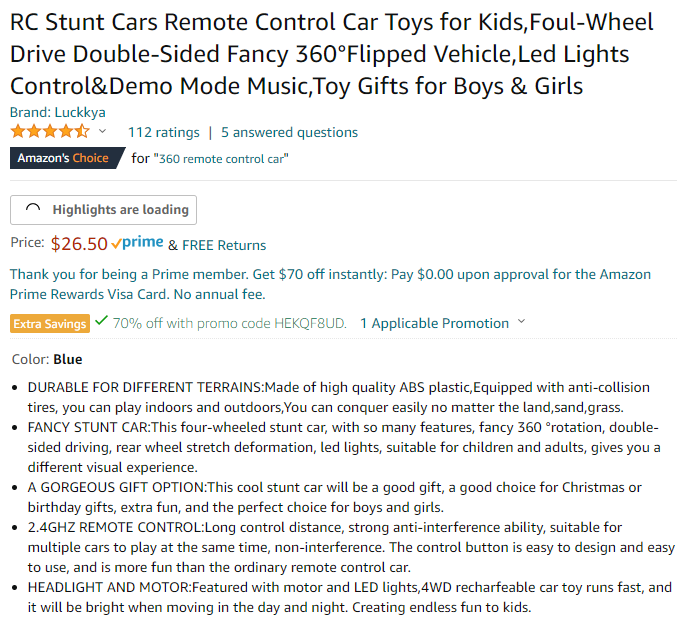Click the loading spinner icon in Highlights
The width and height of the screenshot is (696, 625).
point(33,209)
